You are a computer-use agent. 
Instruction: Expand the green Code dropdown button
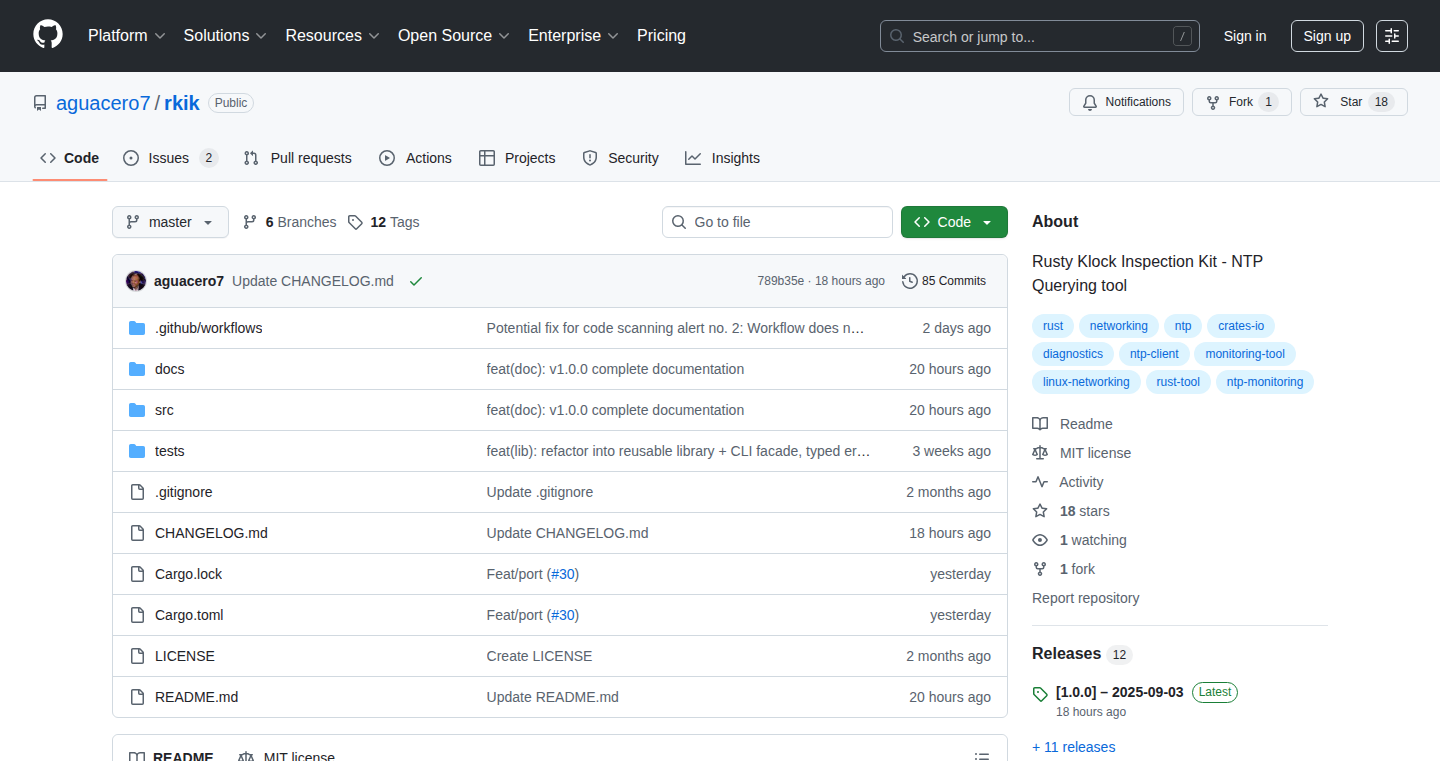point(954,222)
